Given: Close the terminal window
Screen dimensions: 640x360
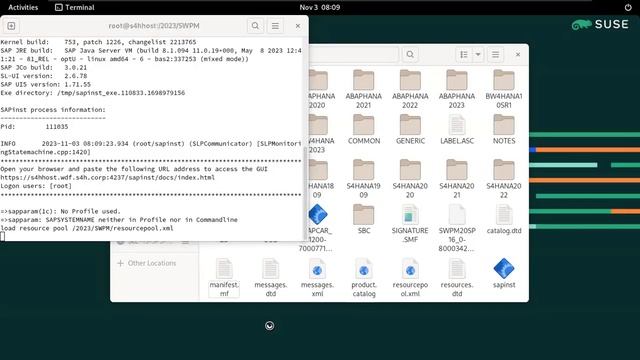Looking at the screenshot, I should tap(298, 26).
